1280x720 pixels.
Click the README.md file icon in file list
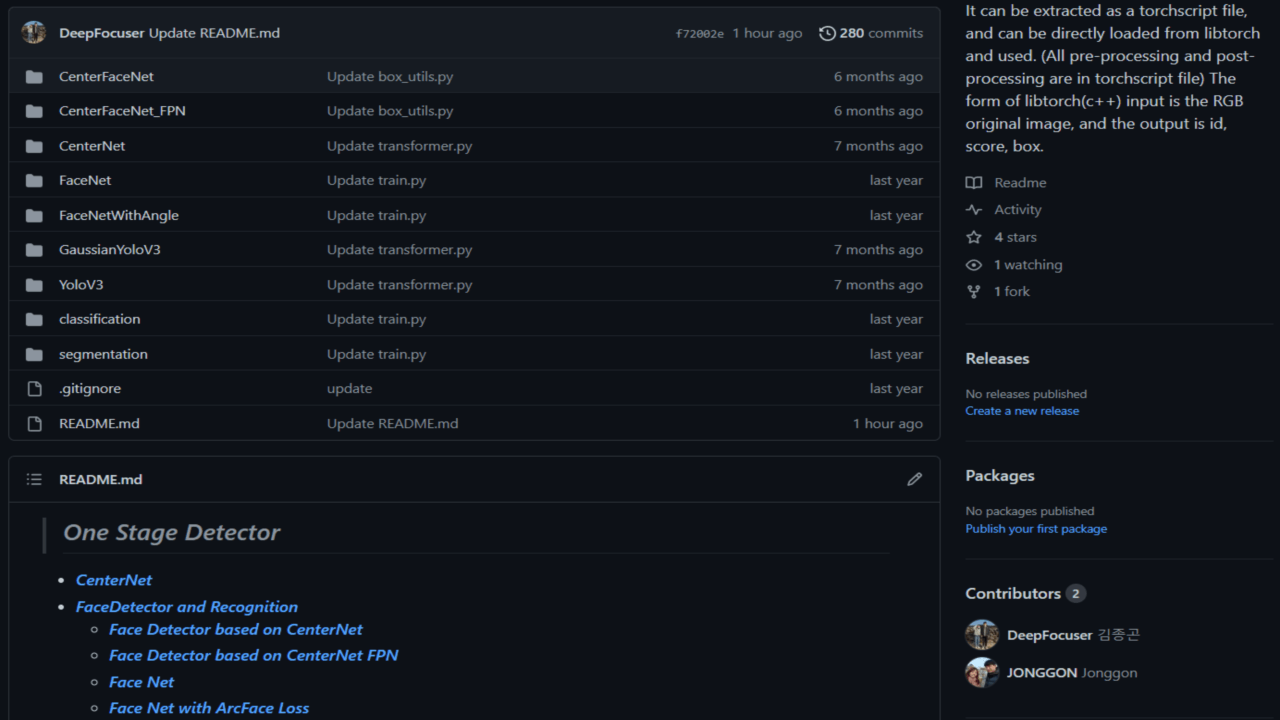(34, 424)
